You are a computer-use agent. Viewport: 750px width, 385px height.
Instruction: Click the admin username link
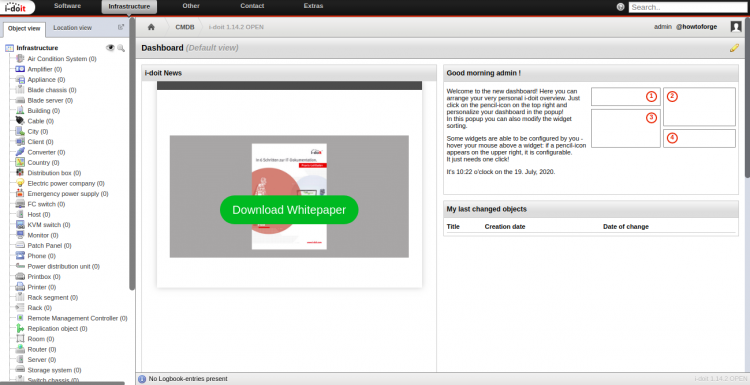coord(663,27)
